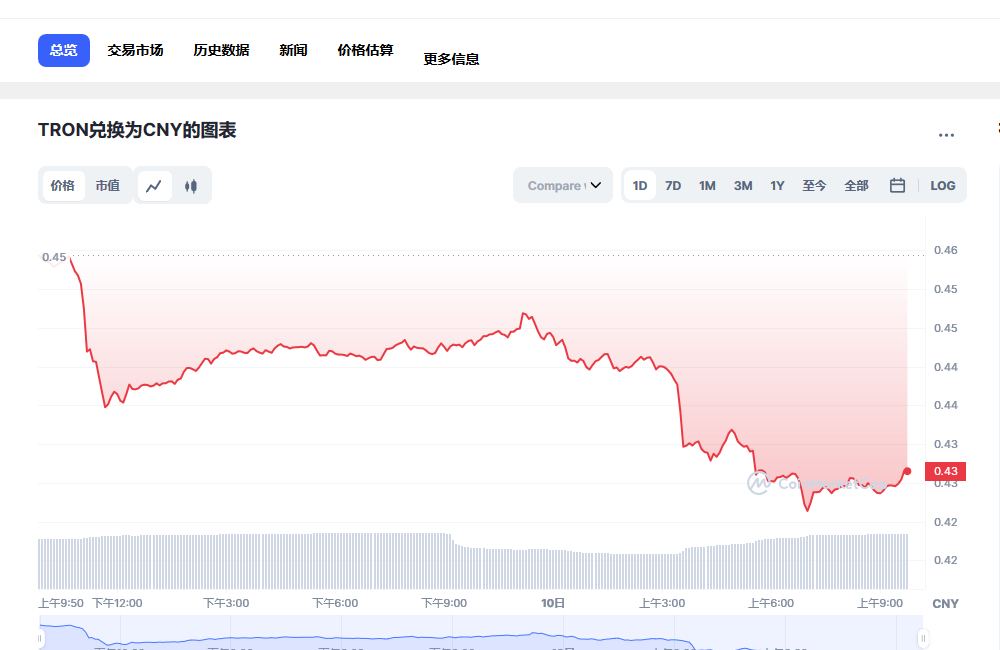
Task: Toggle LOG scale on chart
Action: coord(943,186)
